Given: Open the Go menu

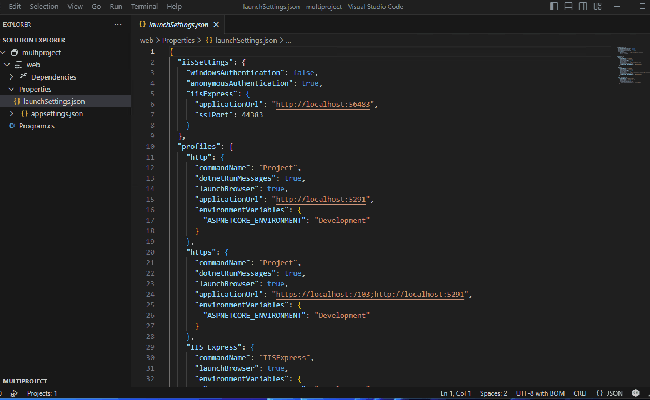Looking at the screenshot, I should [96, 7].
